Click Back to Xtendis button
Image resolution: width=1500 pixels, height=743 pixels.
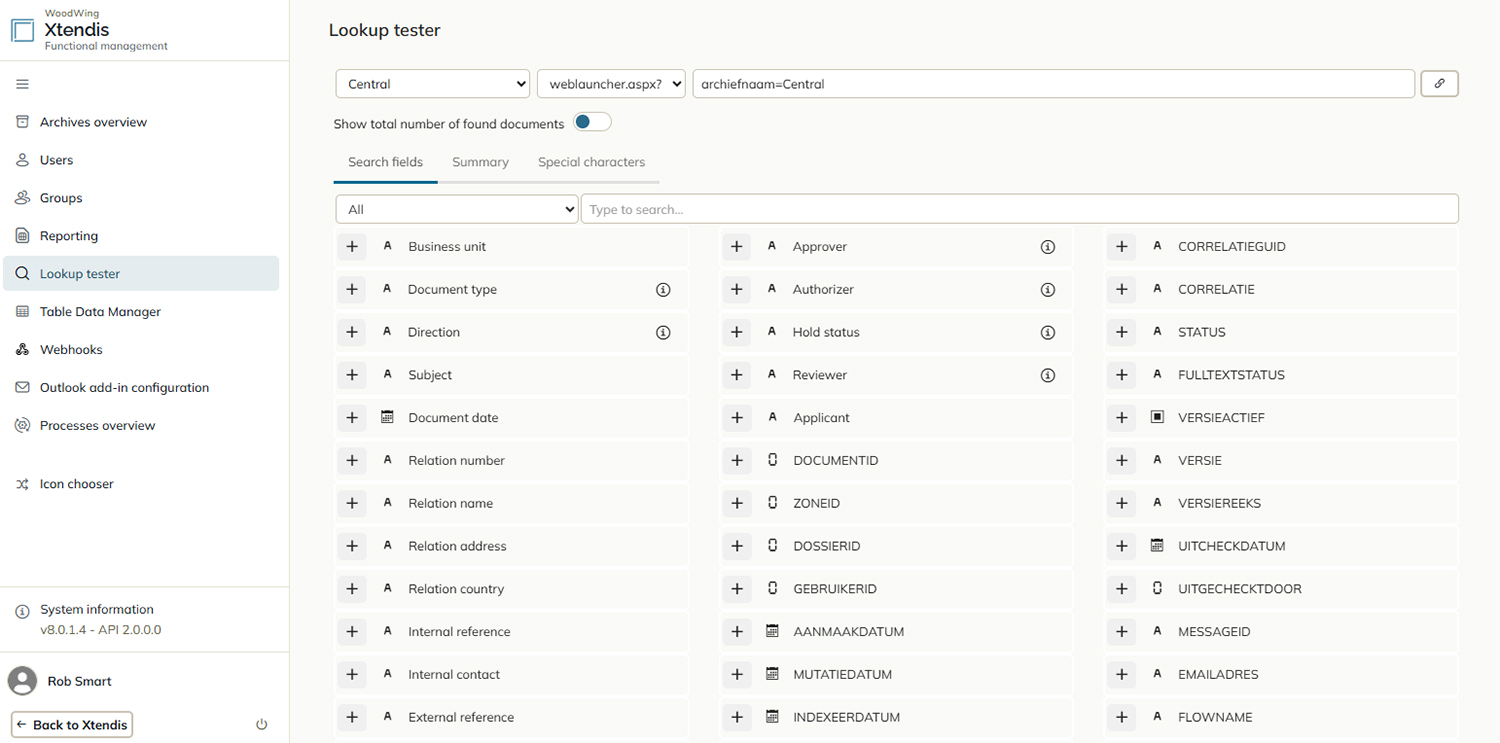click(x=72, y=725)
